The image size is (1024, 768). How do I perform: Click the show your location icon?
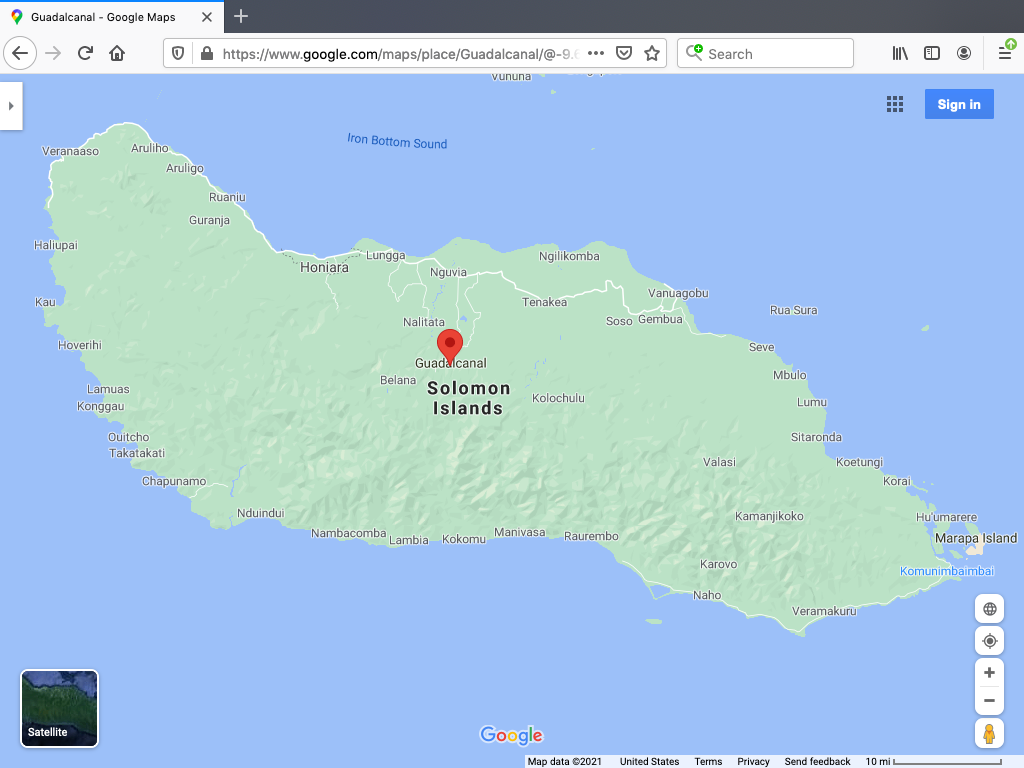(989, 641)
